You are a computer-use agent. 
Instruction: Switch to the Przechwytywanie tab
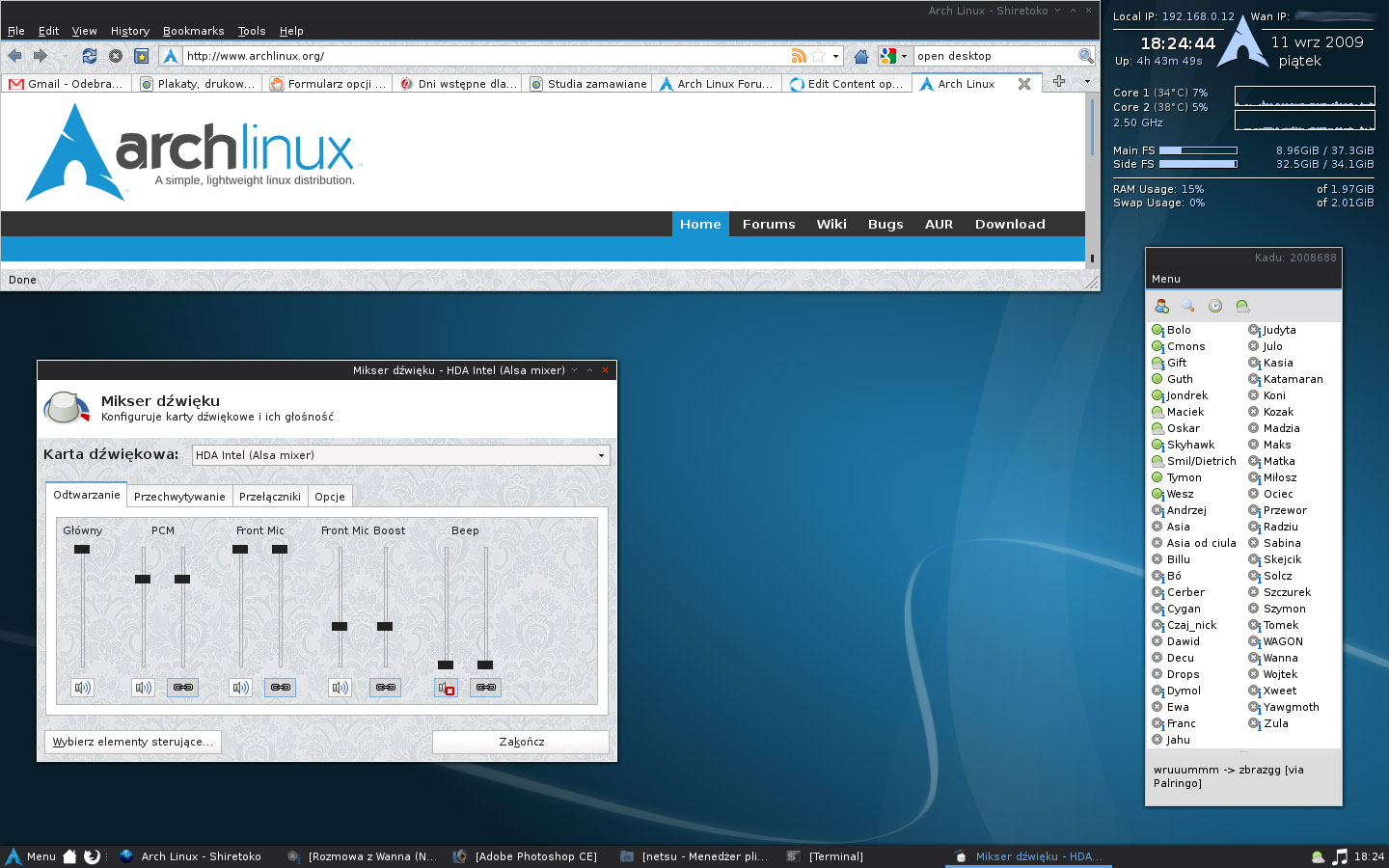(179, 497)
